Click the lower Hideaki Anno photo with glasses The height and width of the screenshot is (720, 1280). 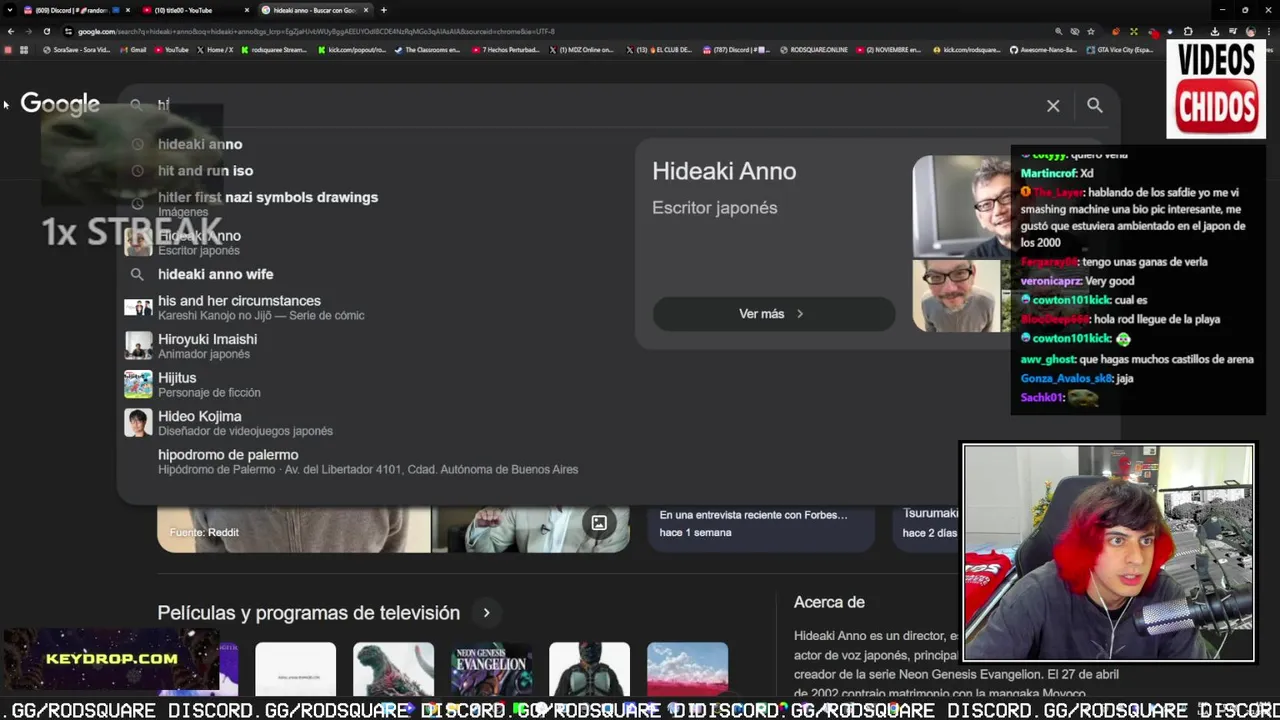(956, 296)
